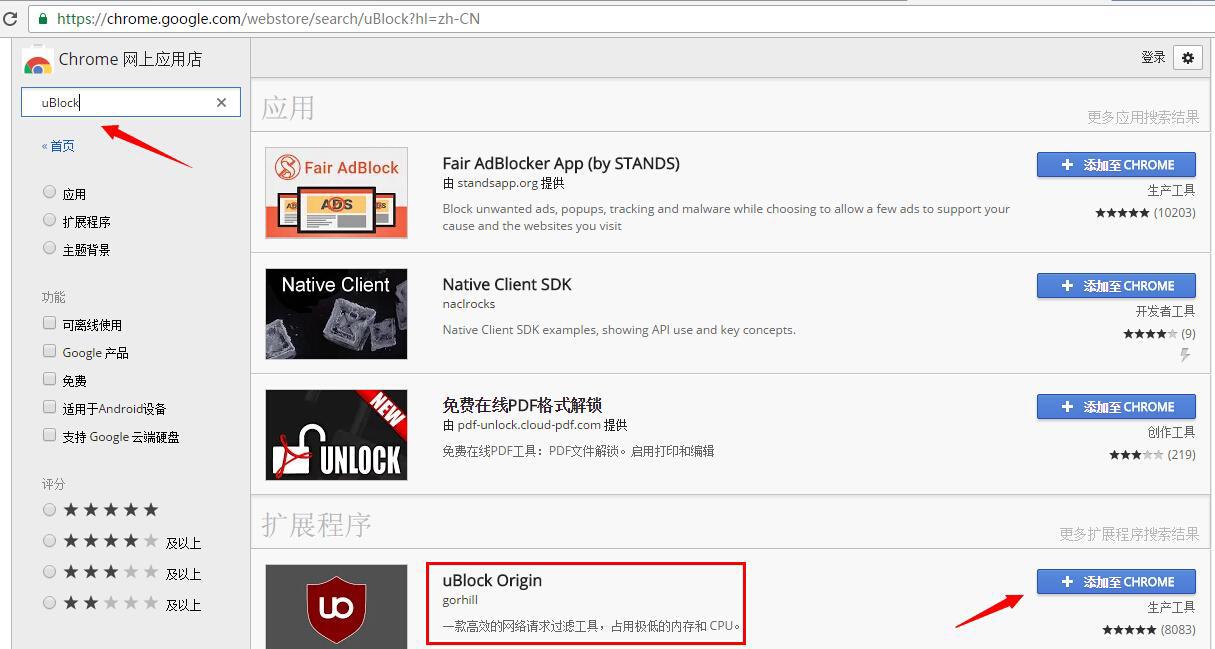Open the settings gear menu
This screenshot has width=1215, height=649.
[1188, 57]
